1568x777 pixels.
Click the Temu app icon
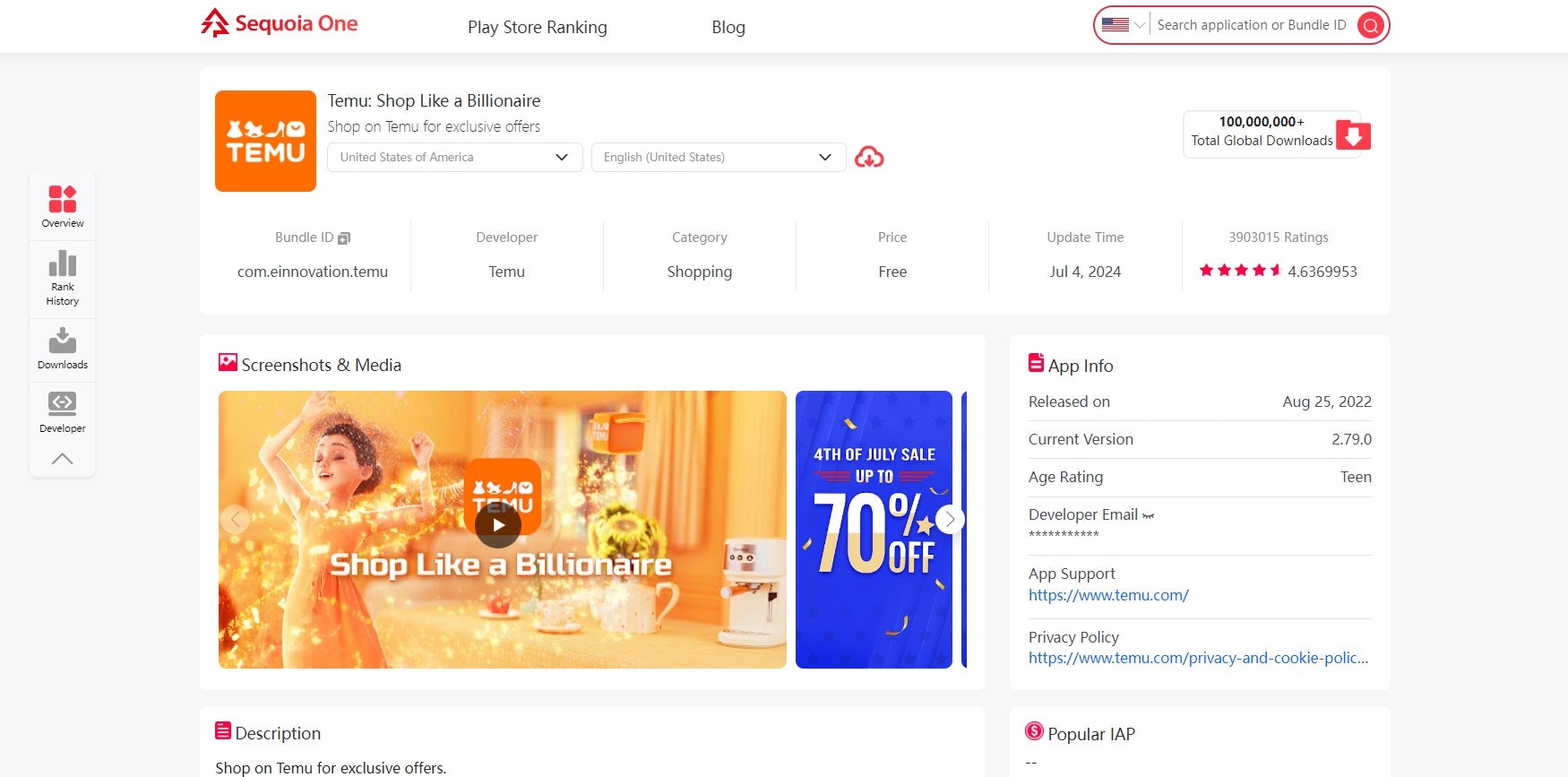(x=265, y=141)
